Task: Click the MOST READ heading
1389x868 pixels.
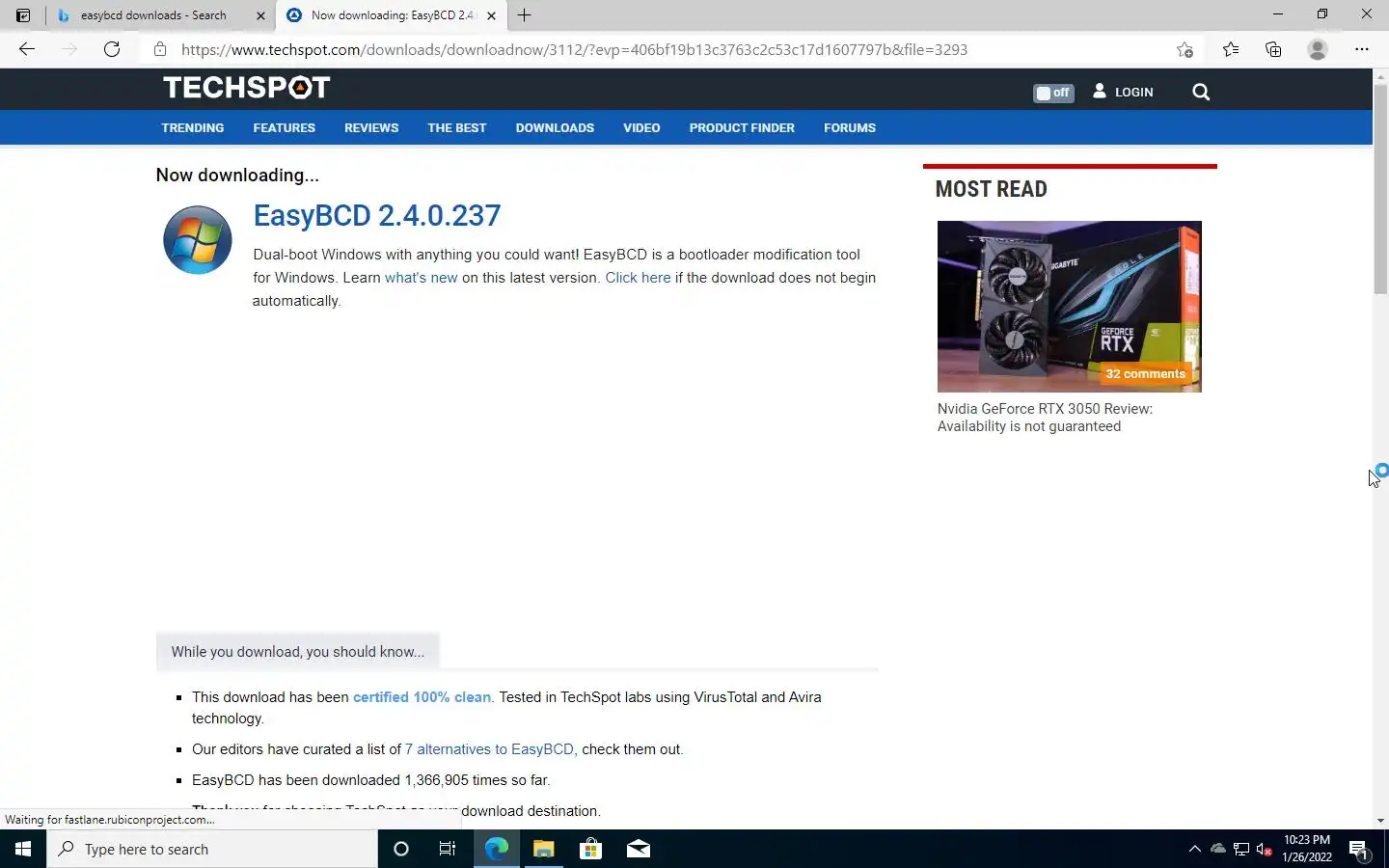Action: pyautogui.click(x=991, y=189)
